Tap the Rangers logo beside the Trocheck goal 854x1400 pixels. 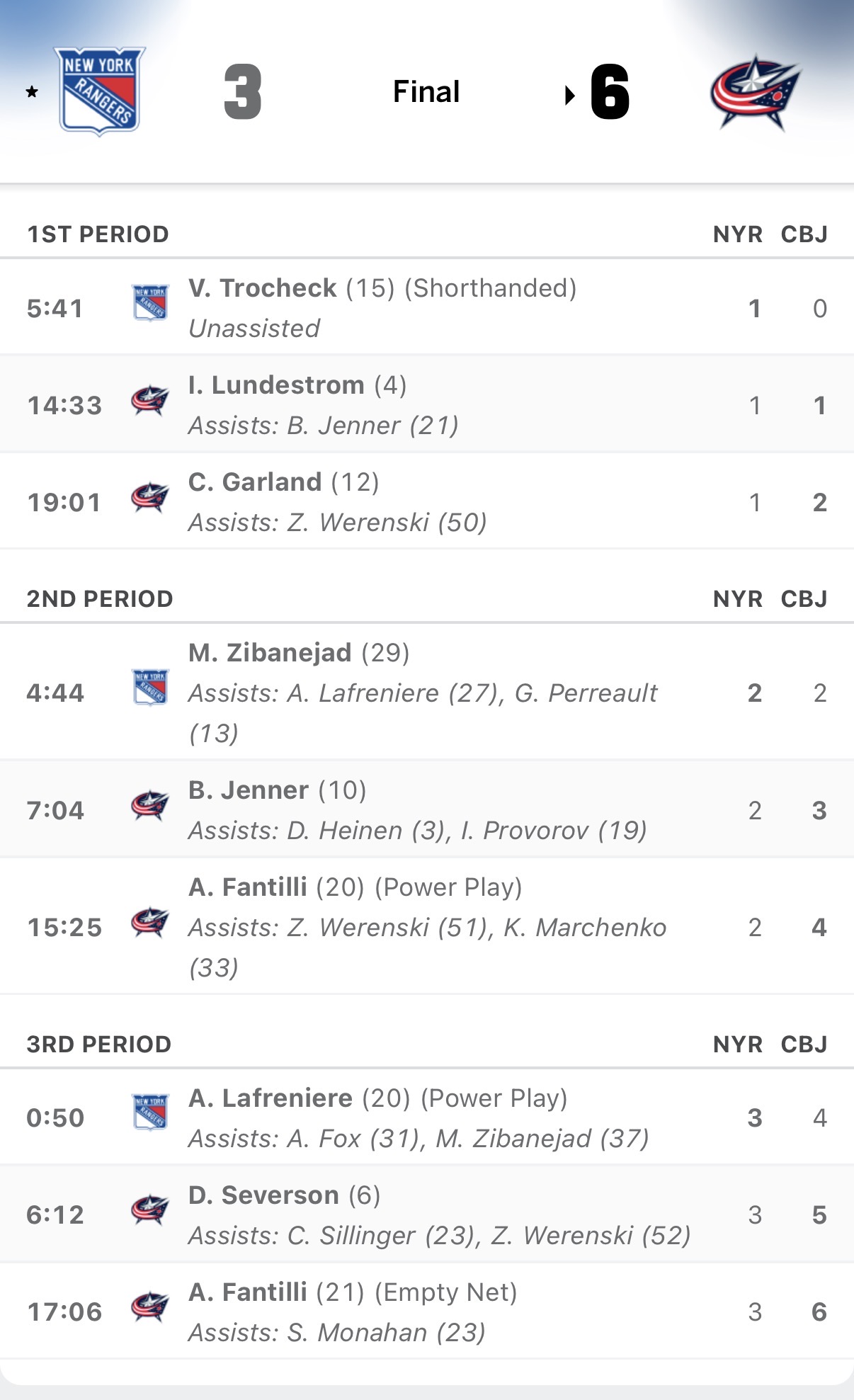(150, 303)
